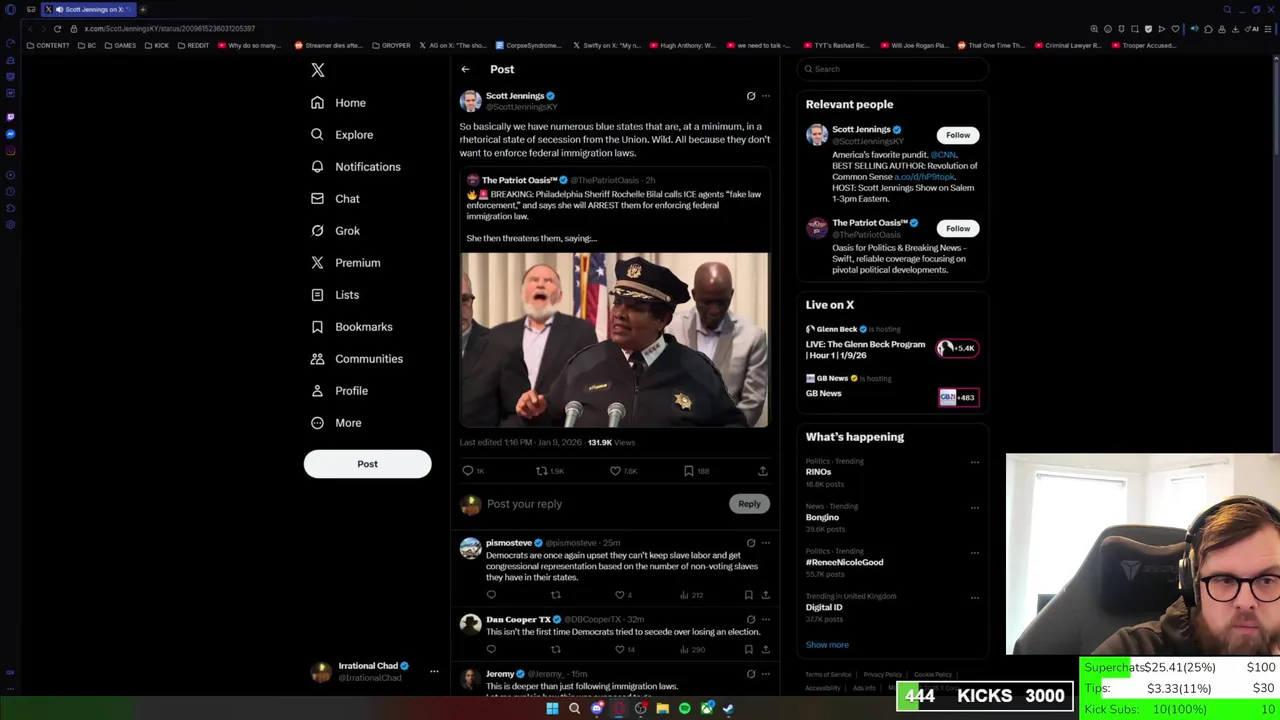The height and width of the screenshot is (720, 1280).
Task: Open Bookmarks in the sidebar
Action: coord(351,327)
